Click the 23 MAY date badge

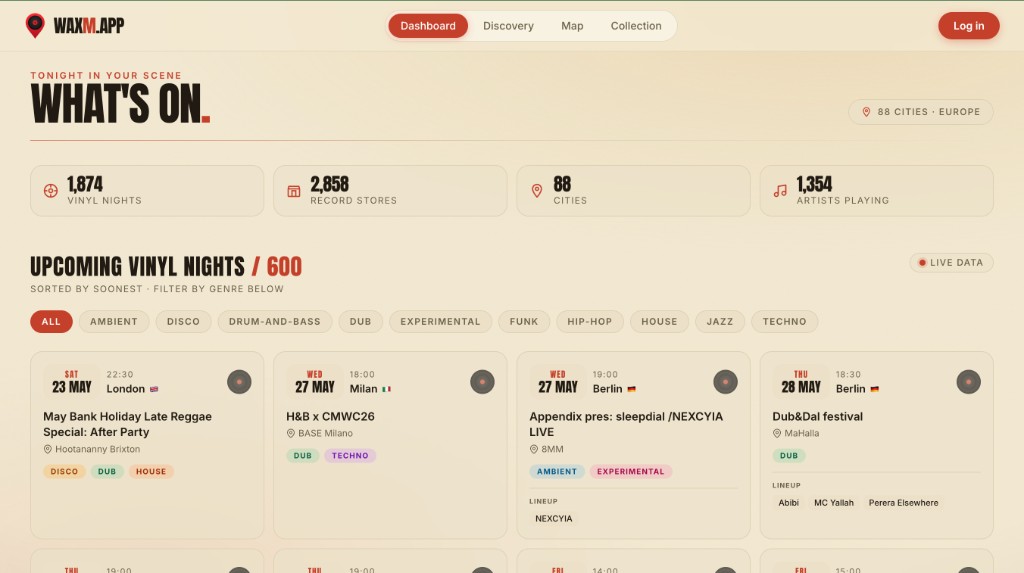coord(72,382)
